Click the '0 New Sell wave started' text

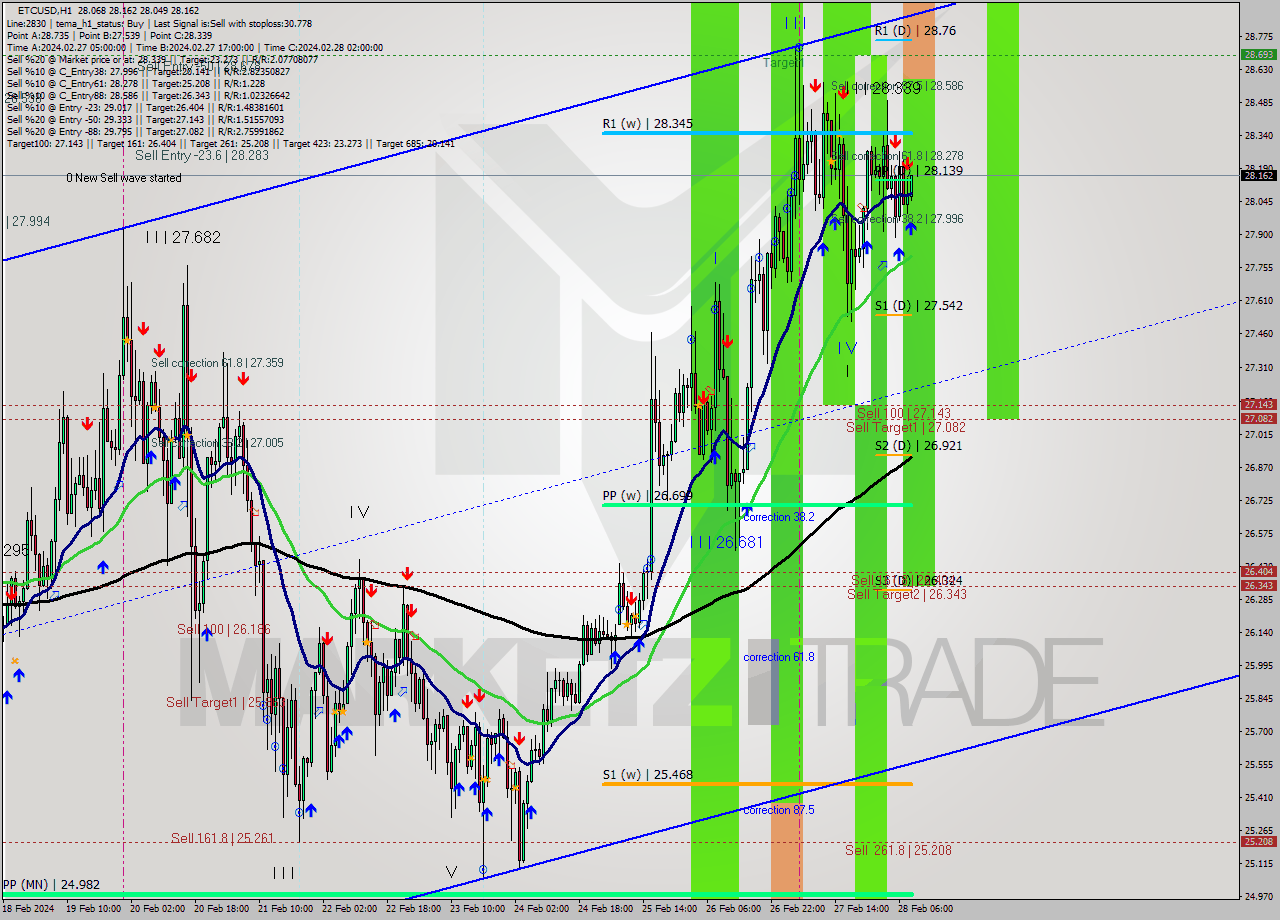point(124,178)
